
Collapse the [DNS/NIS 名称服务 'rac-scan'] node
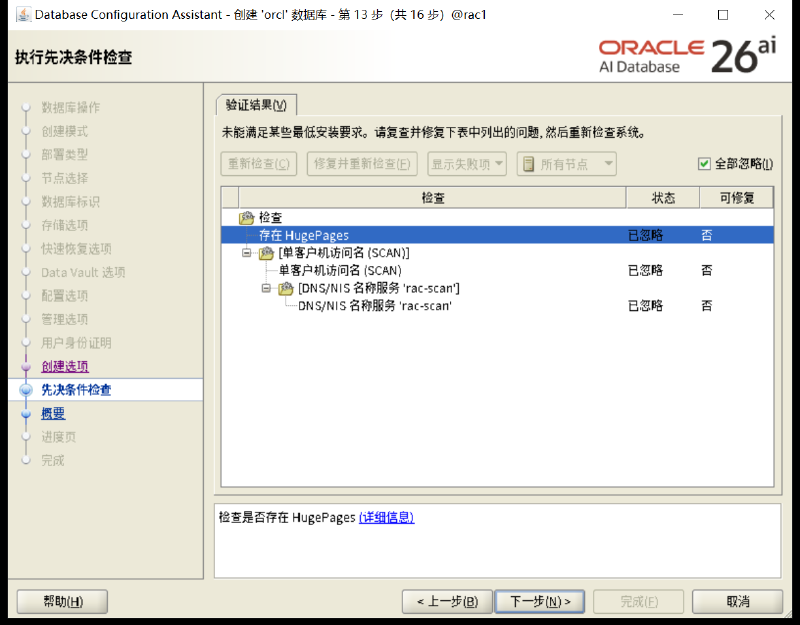[266, 288]
